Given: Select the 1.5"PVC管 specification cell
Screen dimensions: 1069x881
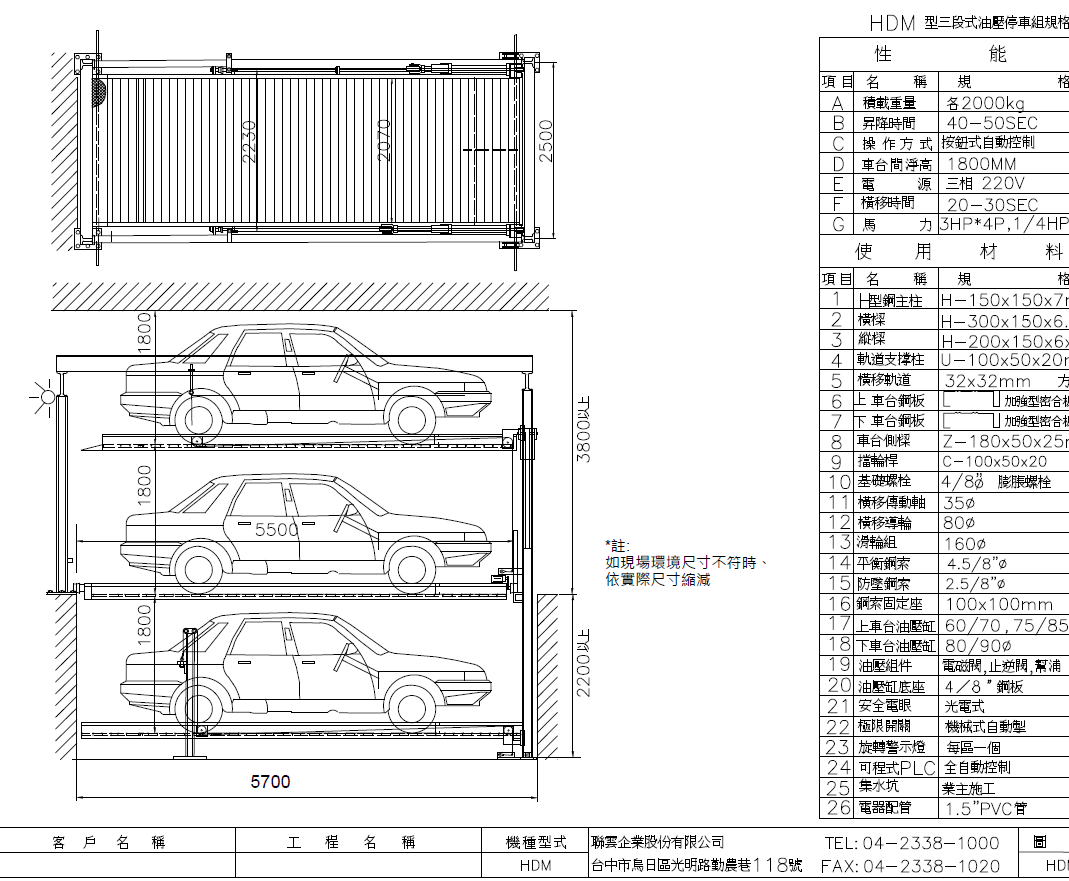Looking at the screenshot, I should point(984,807).
